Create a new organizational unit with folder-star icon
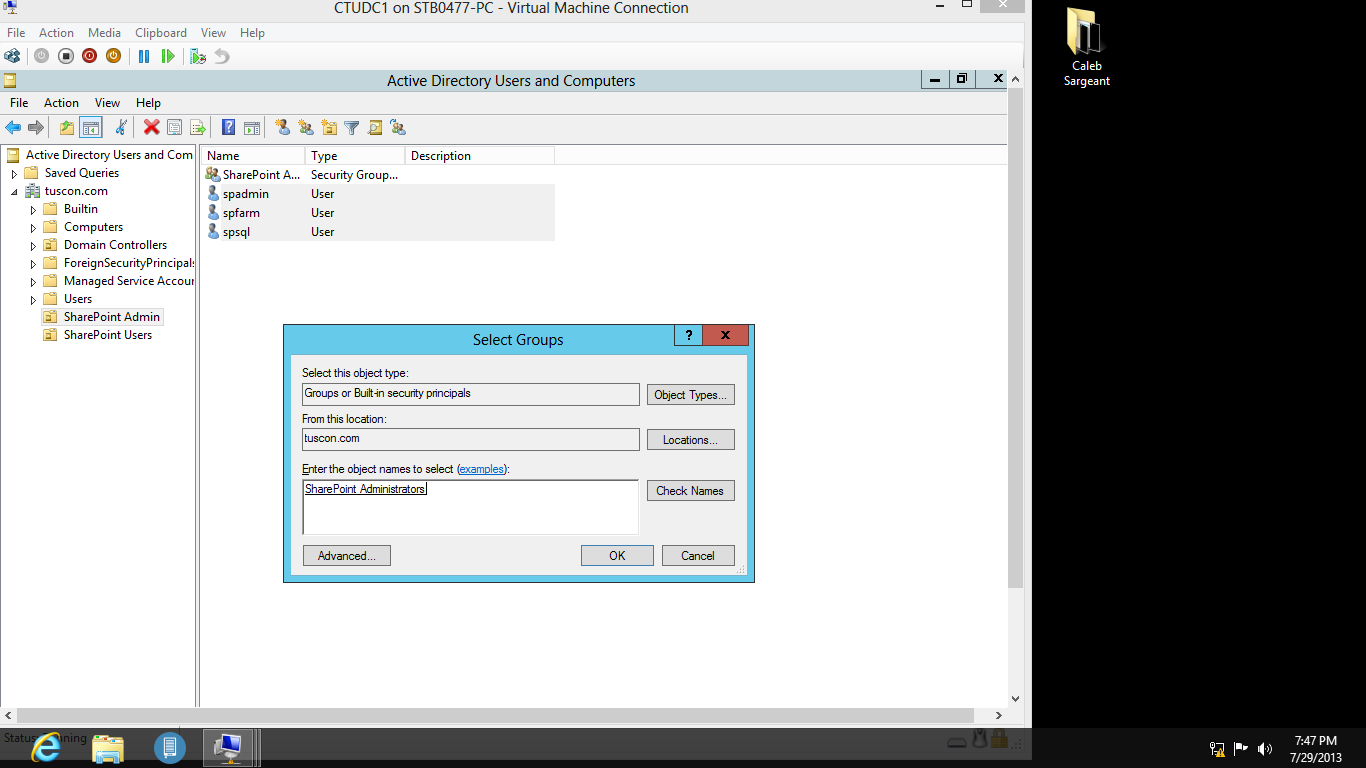 pyautogui.click(x=329, y=127)
